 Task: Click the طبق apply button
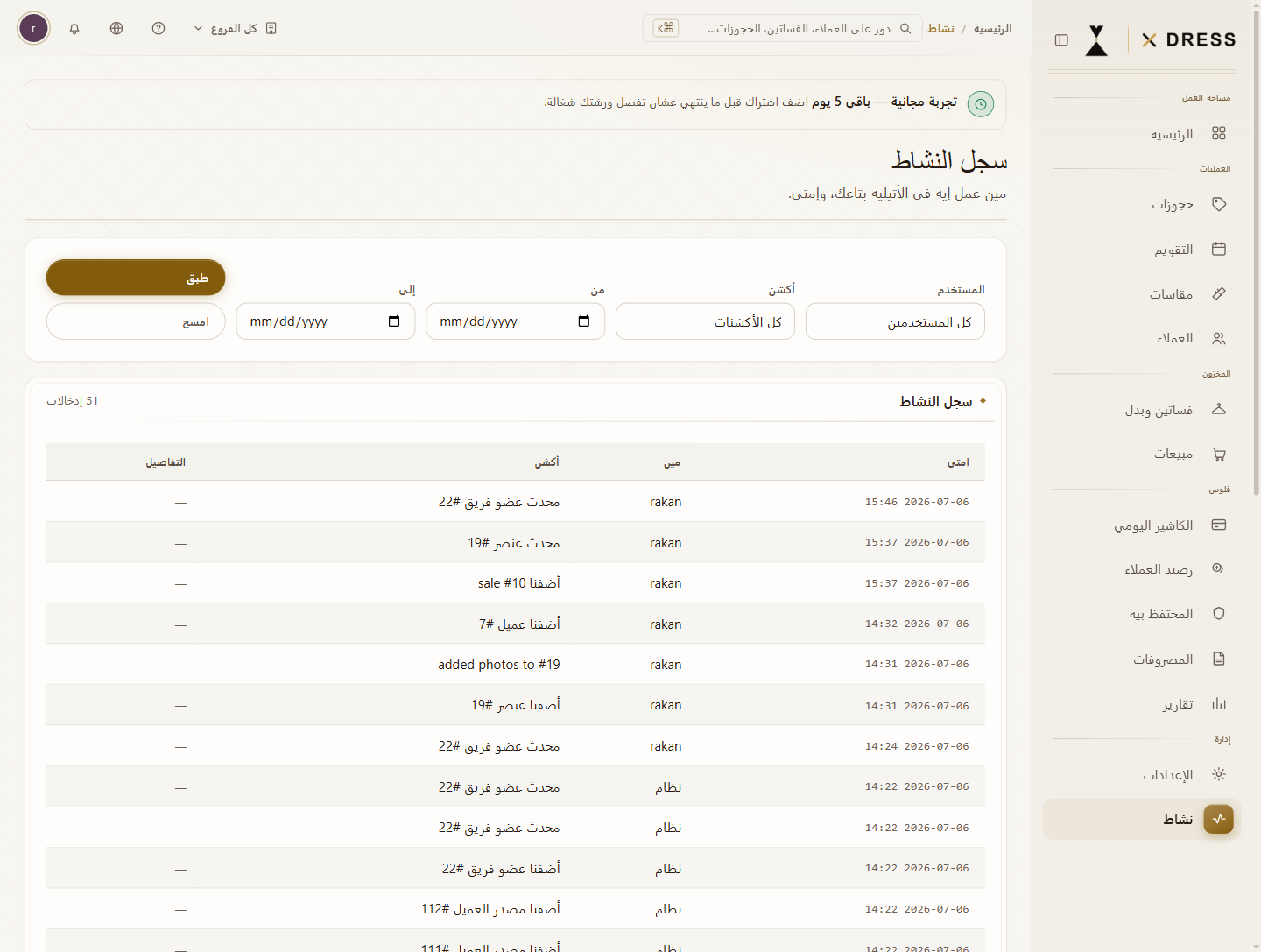pyautogui.click(x=136, y=278)
